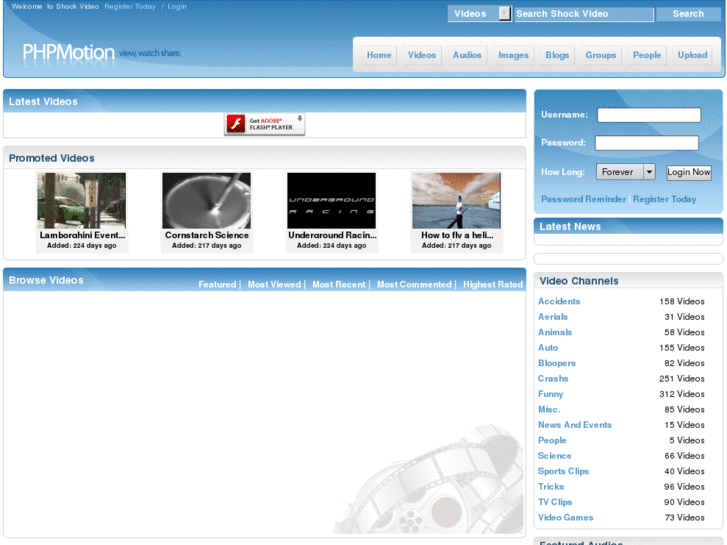Open the Underground Racing video thumbnail

pos(331,200)
